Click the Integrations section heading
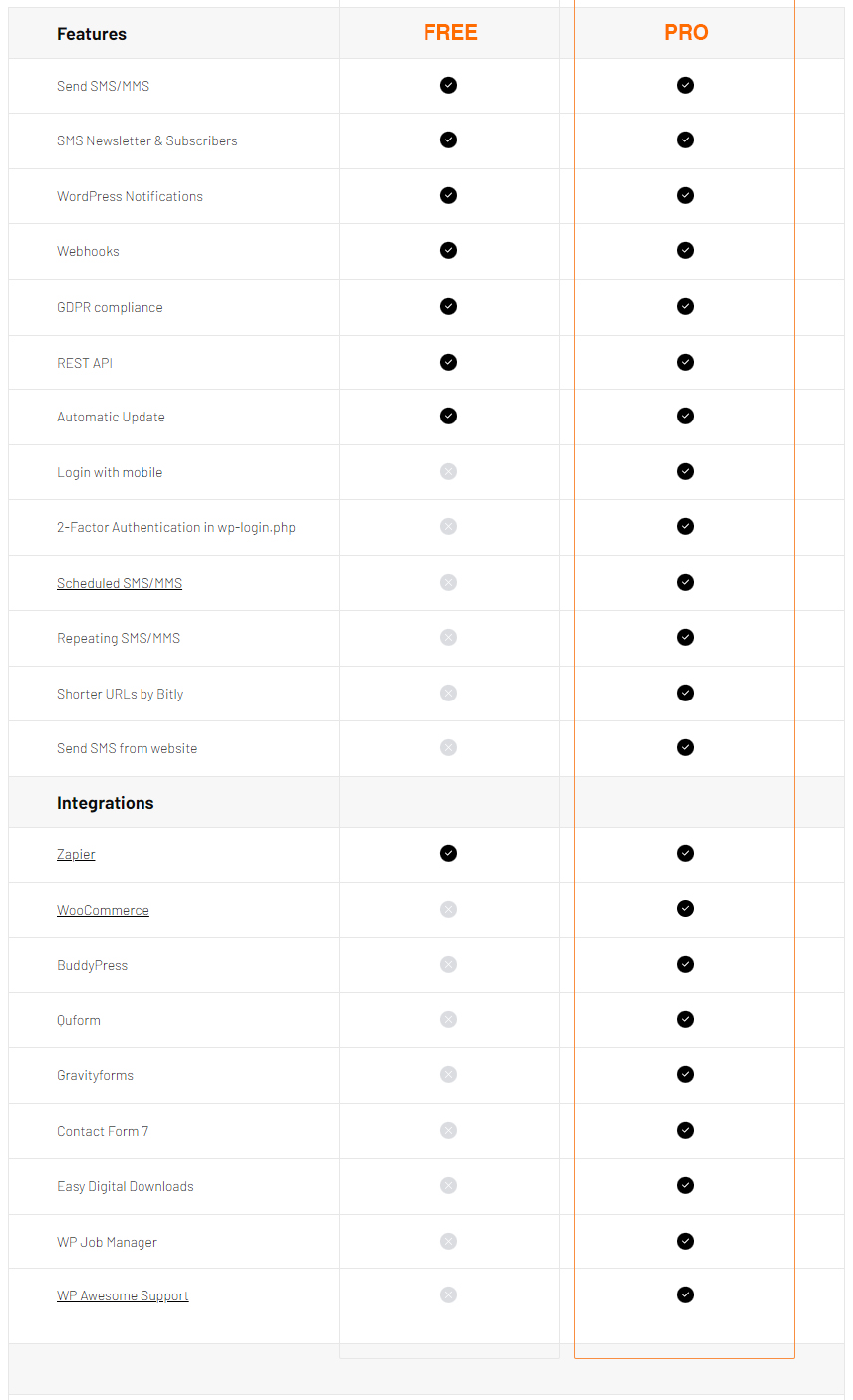853x1400 pixels. 106,803
